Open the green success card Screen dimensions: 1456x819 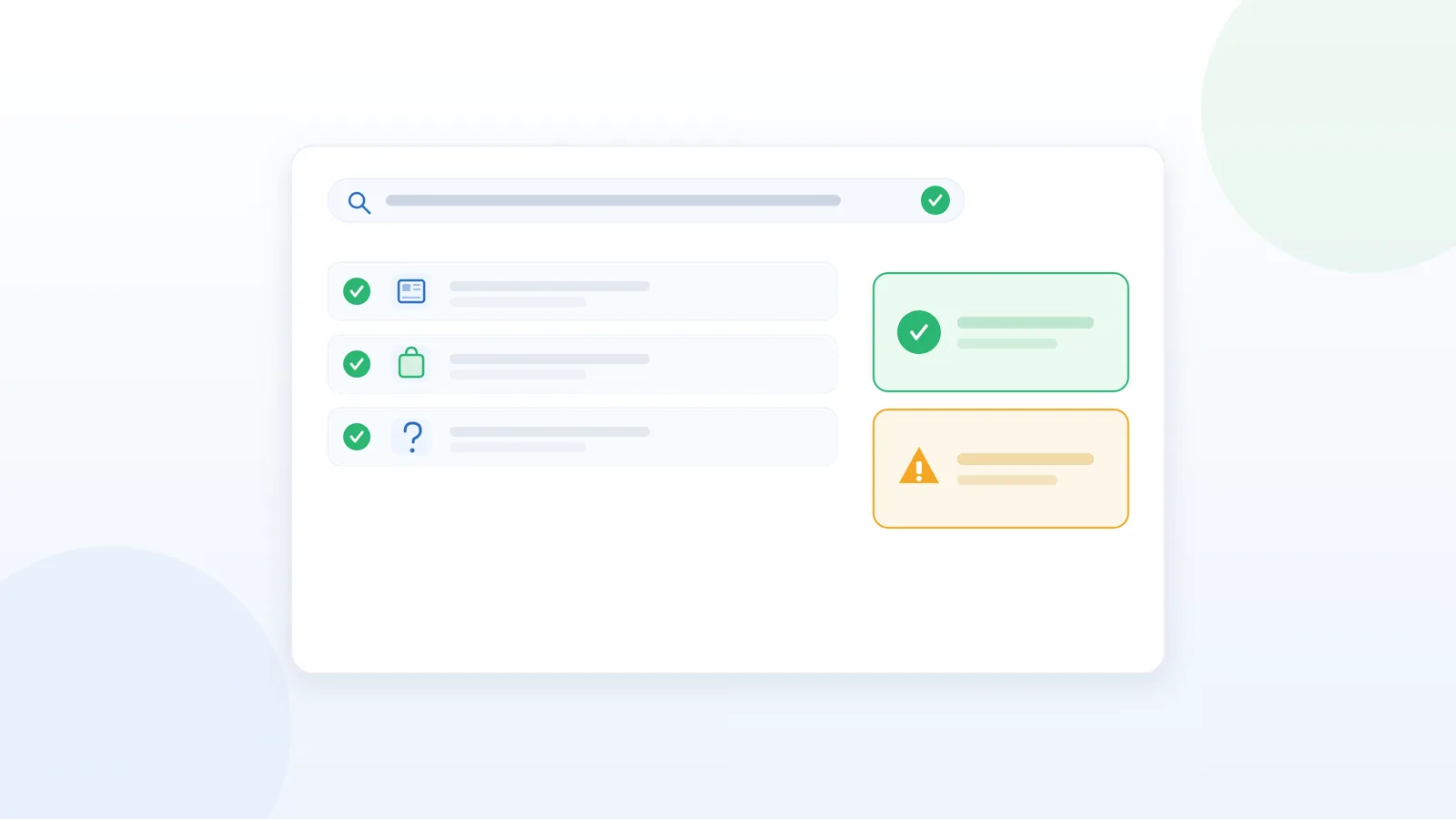[x=1001, y=332]
